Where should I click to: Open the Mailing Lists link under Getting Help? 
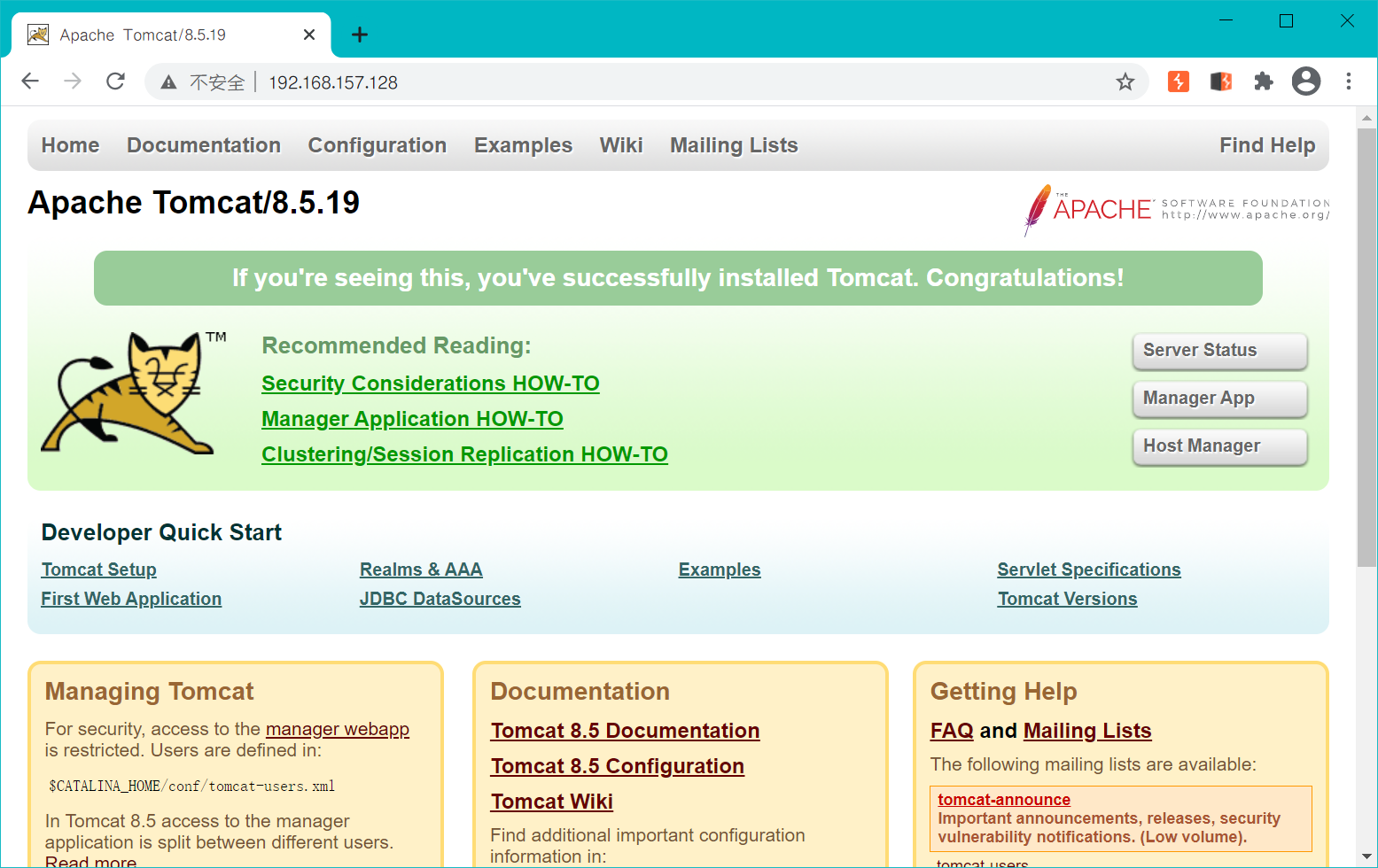(x=1087, y=731)
